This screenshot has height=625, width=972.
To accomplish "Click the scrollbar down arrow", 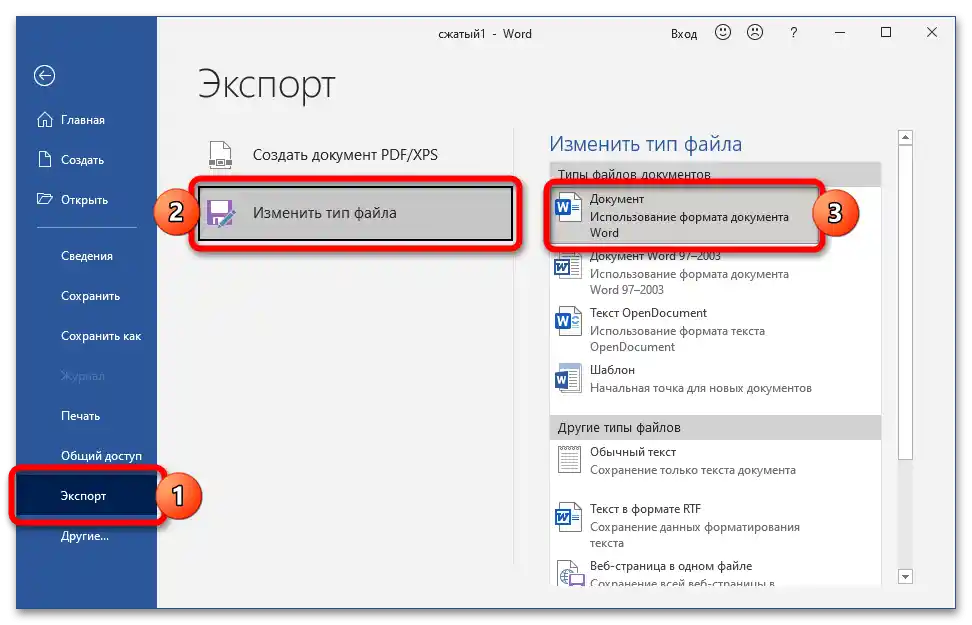I will coord(905,577).
